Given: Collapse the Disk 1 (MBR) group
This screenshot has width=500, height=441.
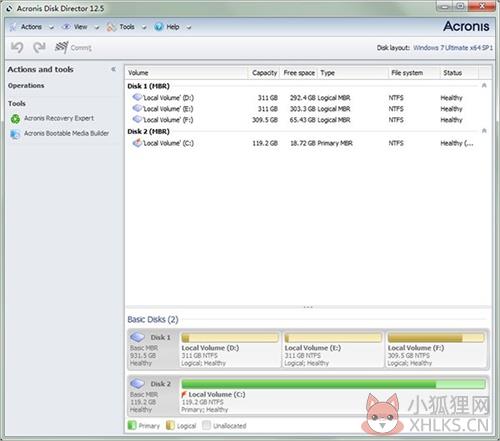Looking at the screenshot, I should click(484, 86).
